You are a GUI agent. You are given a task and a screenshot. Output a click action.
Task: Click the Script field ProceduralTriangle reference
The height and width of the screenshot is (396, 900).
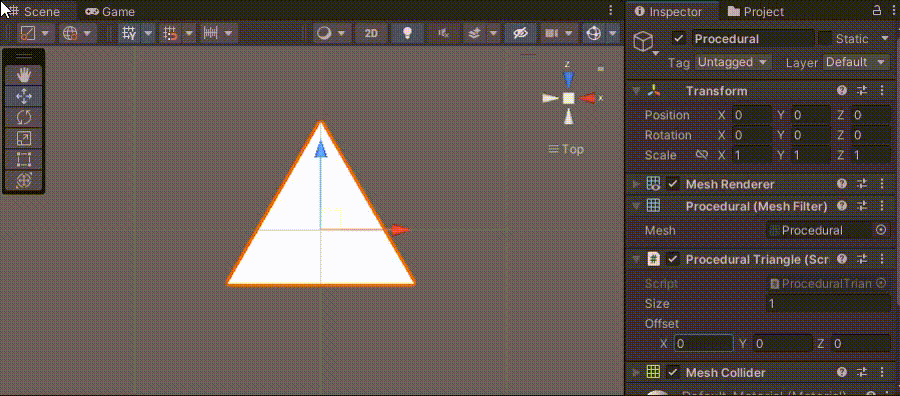click(828, 284)
